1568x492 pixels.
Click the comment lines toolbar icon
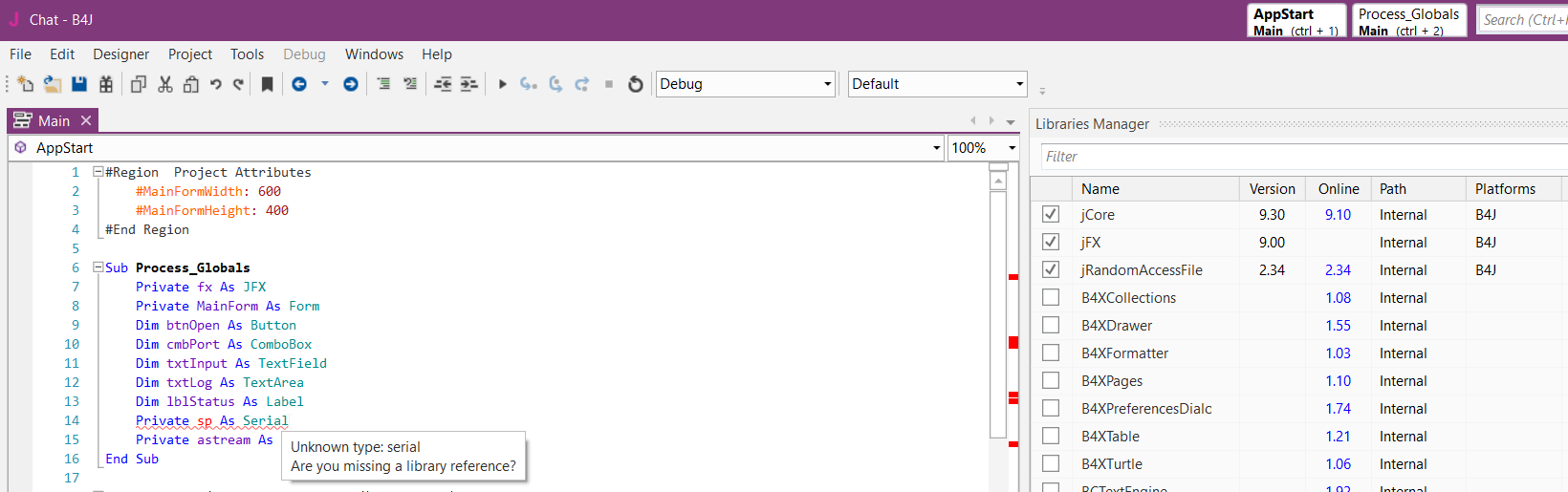coord(383,84)
